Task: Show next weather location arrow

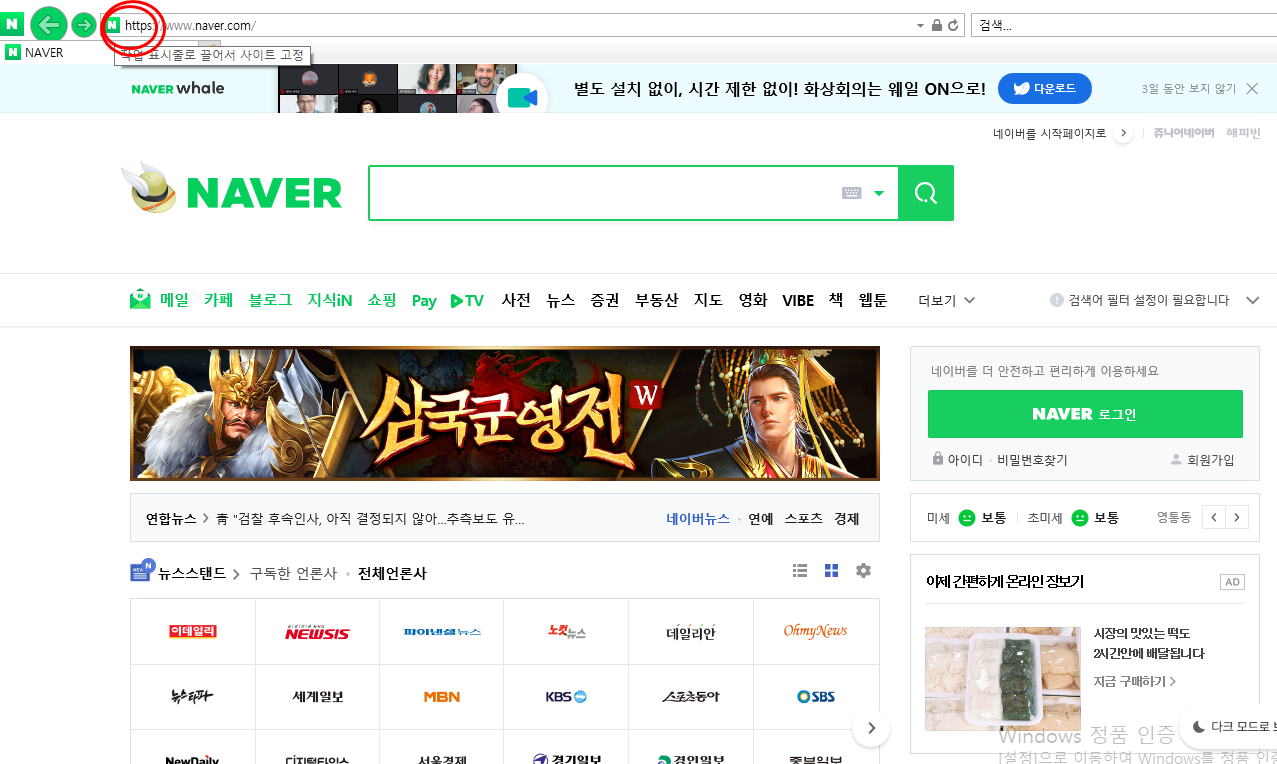Action: pos(1238,517)
